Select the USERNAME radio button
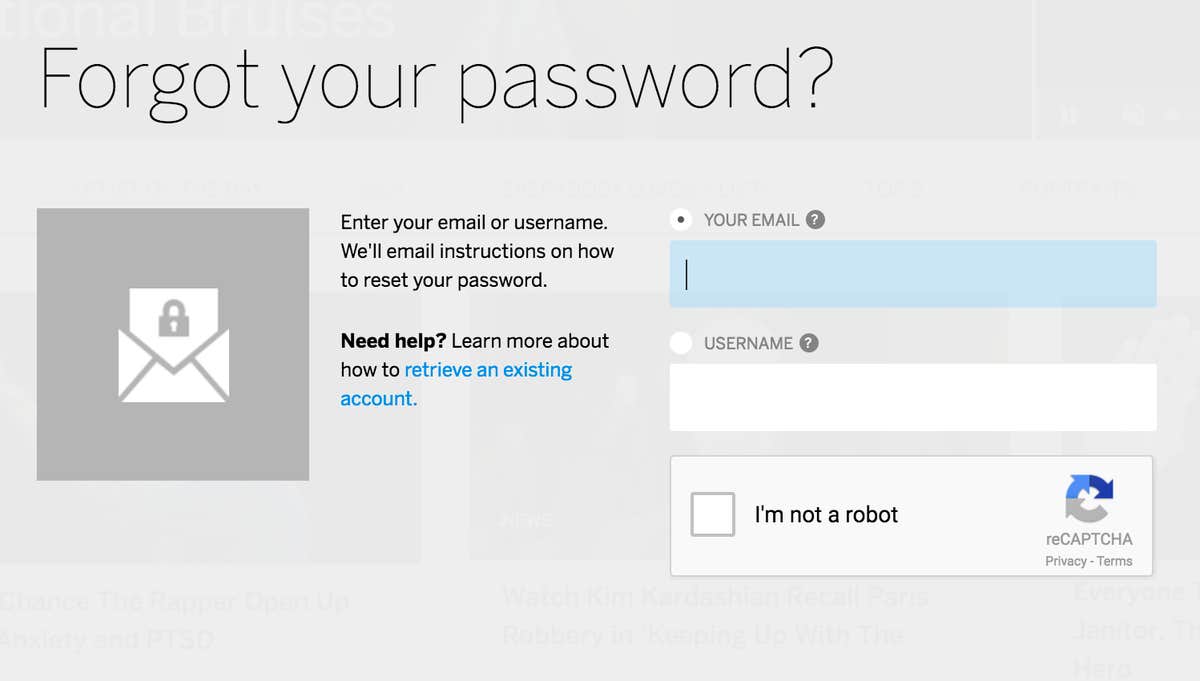1200x681 pixels. 680,342
